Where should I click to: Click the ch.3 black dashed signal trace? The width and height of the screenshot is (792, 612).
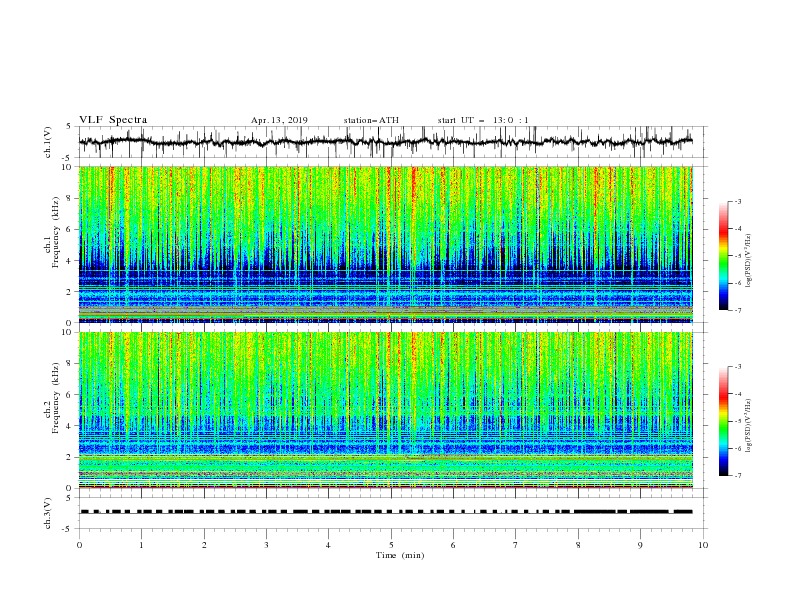coord(385,512)
